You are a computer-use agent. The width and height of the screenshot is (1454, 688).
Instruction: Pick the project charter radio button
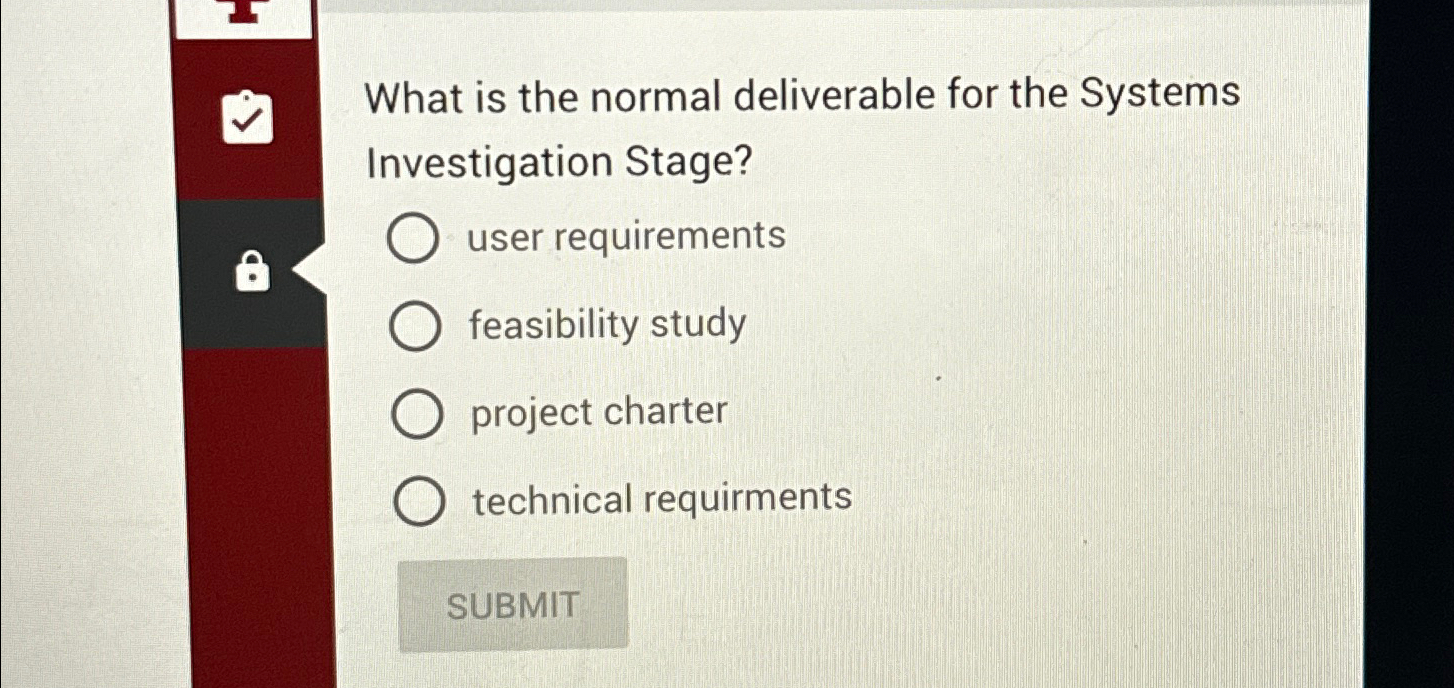(x=414, y=413)
